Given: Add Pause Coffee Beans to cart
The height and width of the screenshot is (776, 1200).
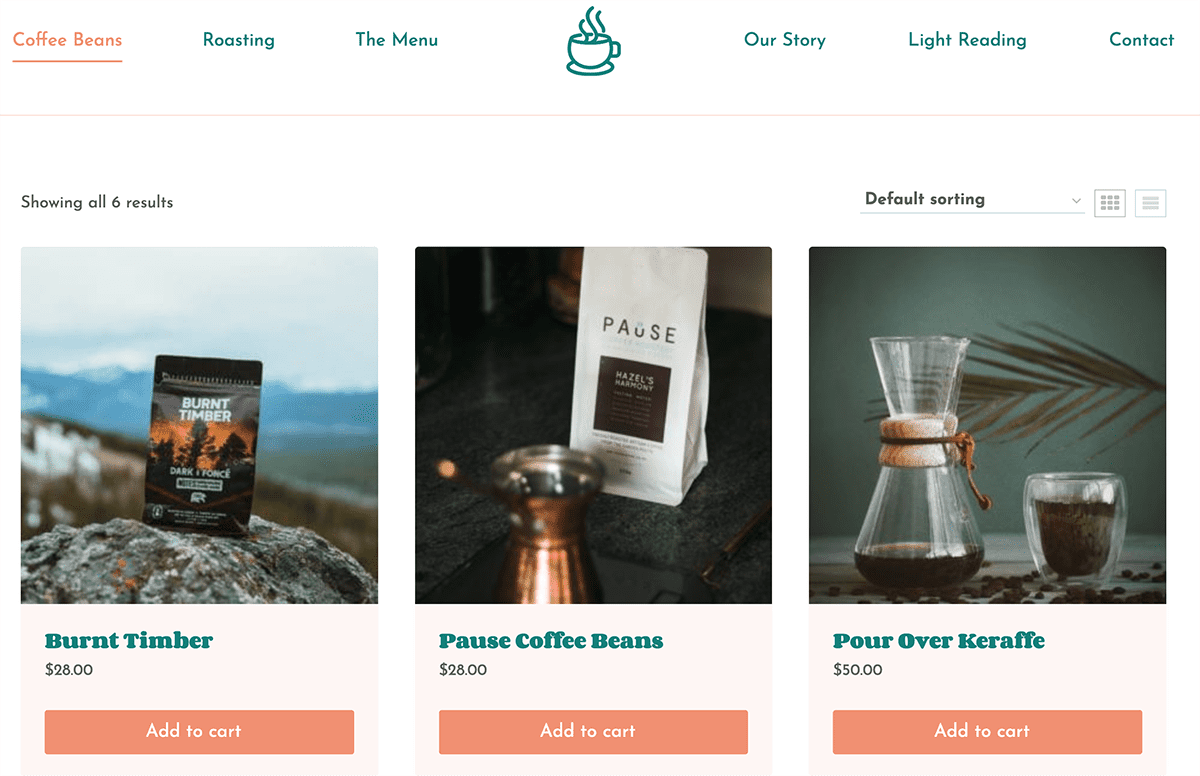Looking at the screenshot, I should pyautogui.click(x=593, y=732).
